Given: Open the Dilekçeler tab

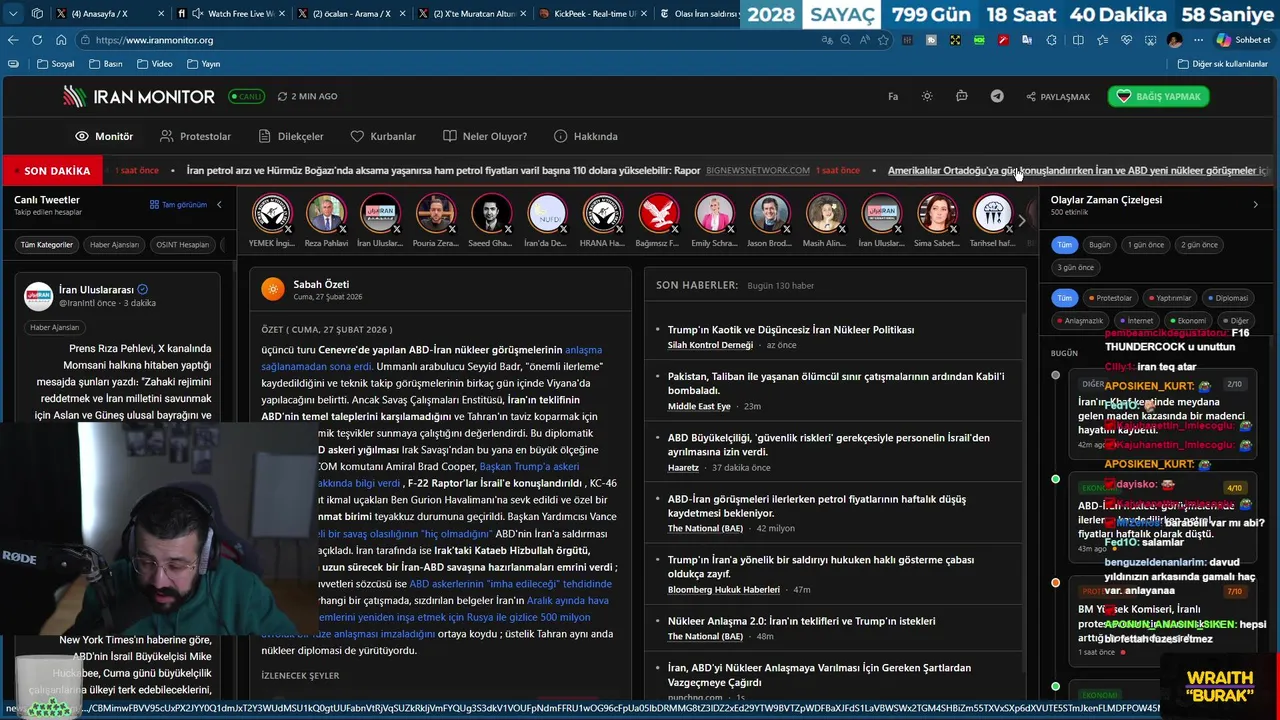Looking at the screenshot, I should (x=291, y=136).
